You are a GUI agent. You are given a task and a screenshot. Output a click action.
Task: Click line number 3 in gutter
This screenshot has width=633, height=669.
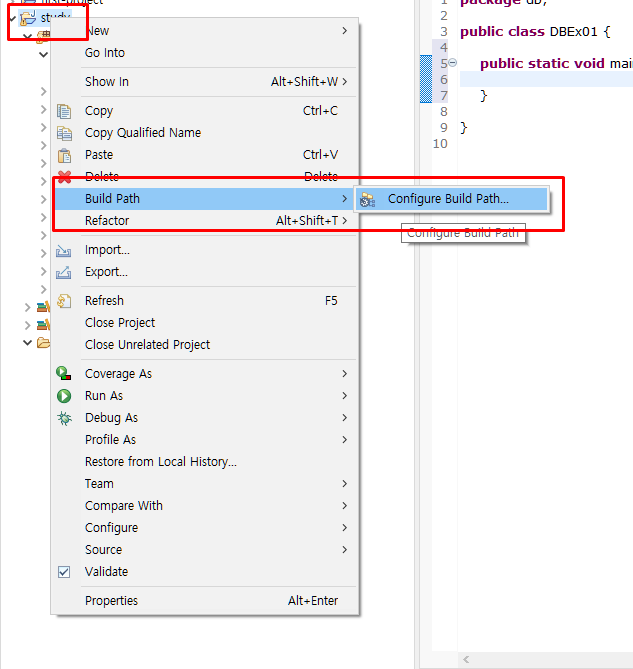coord(444,32)
